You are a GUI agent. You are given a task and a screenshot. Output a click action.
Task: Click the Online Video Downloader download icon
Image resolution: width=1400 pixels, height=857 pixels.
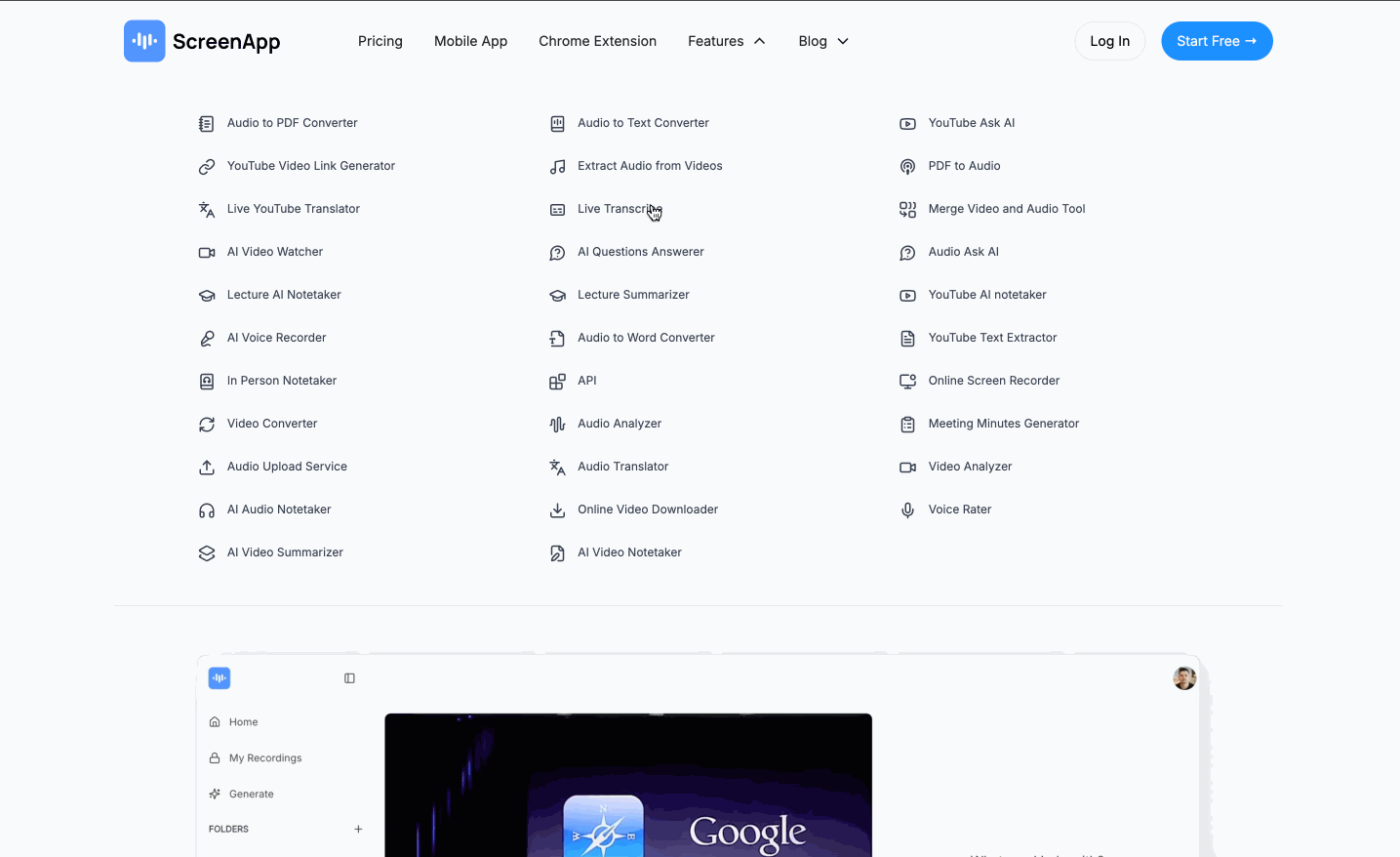(557, 510)
